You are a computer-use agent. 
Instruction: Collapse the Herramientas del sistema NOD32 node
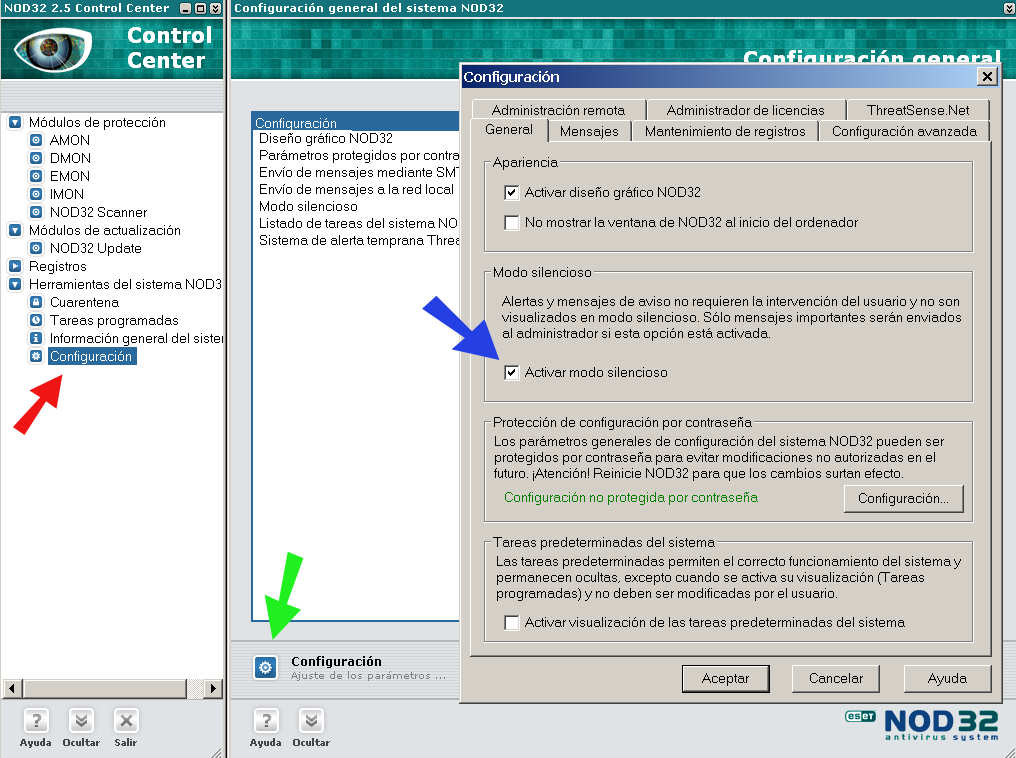15,285
